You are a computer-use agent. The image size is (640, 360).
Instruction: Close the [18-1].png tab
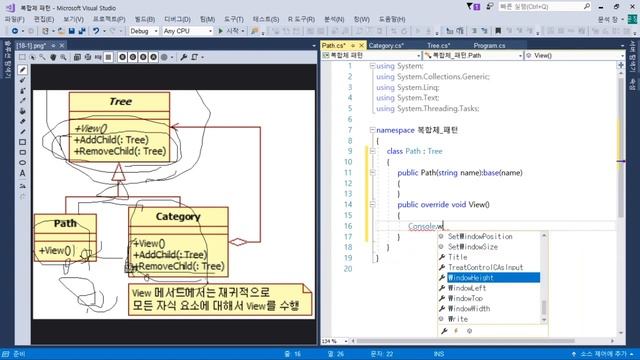click(62, 45)
